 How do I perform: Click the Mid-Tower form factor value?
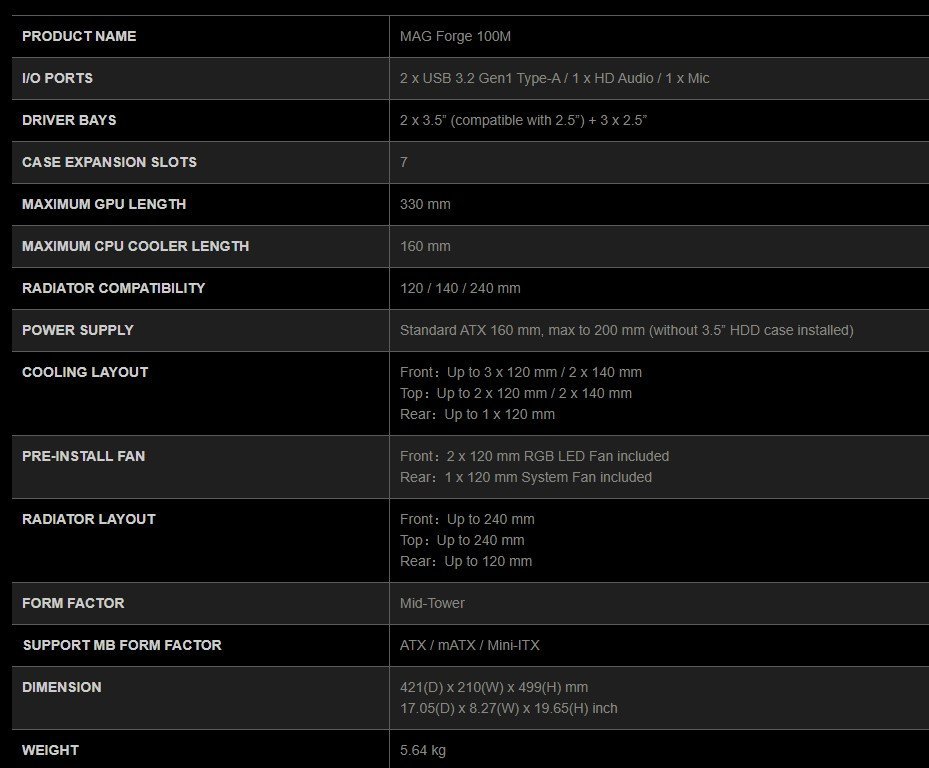click(432, 603)
